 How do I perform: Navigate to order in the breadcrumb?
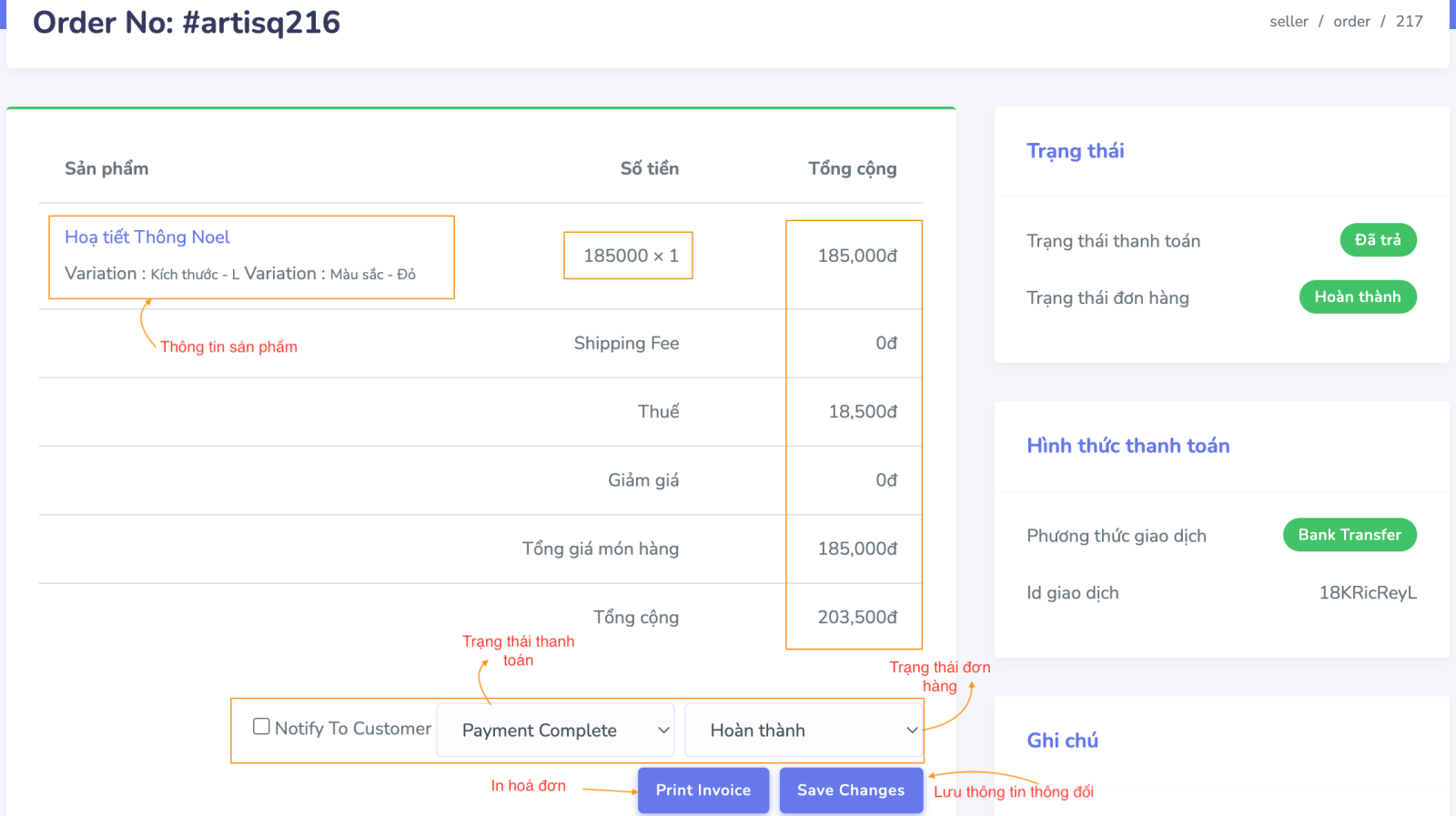coord(1351,22)
